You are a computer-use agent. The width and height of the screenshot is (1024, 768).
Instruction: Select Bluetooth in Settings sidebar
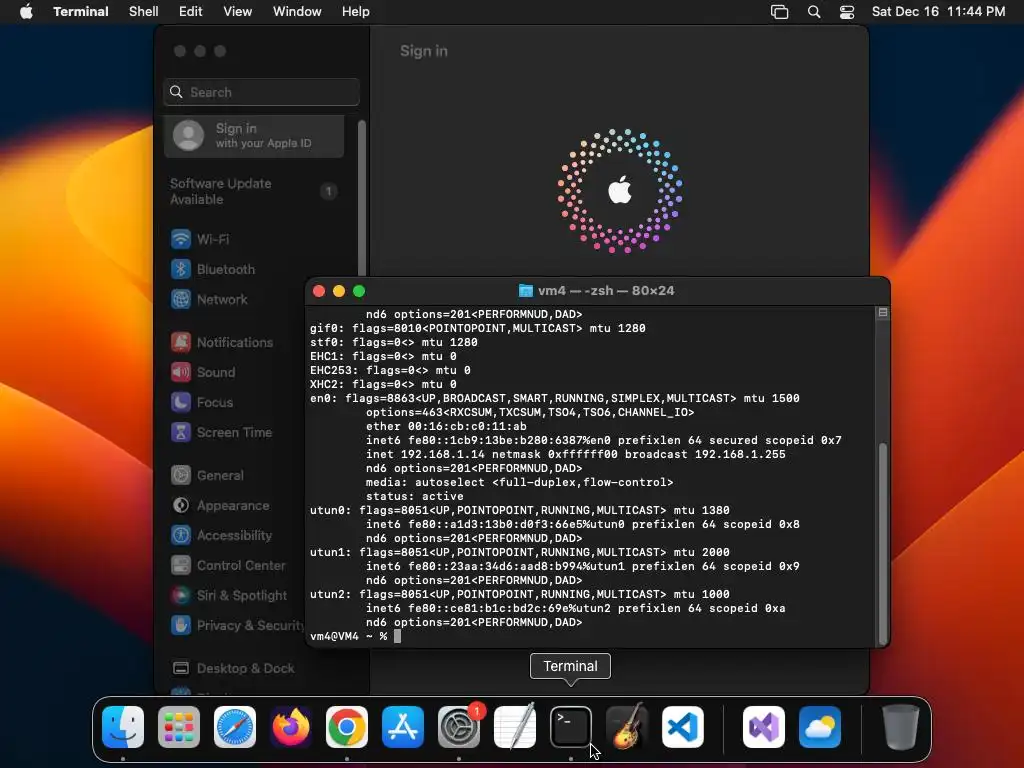pyautogui.click(x=255, y=269)
